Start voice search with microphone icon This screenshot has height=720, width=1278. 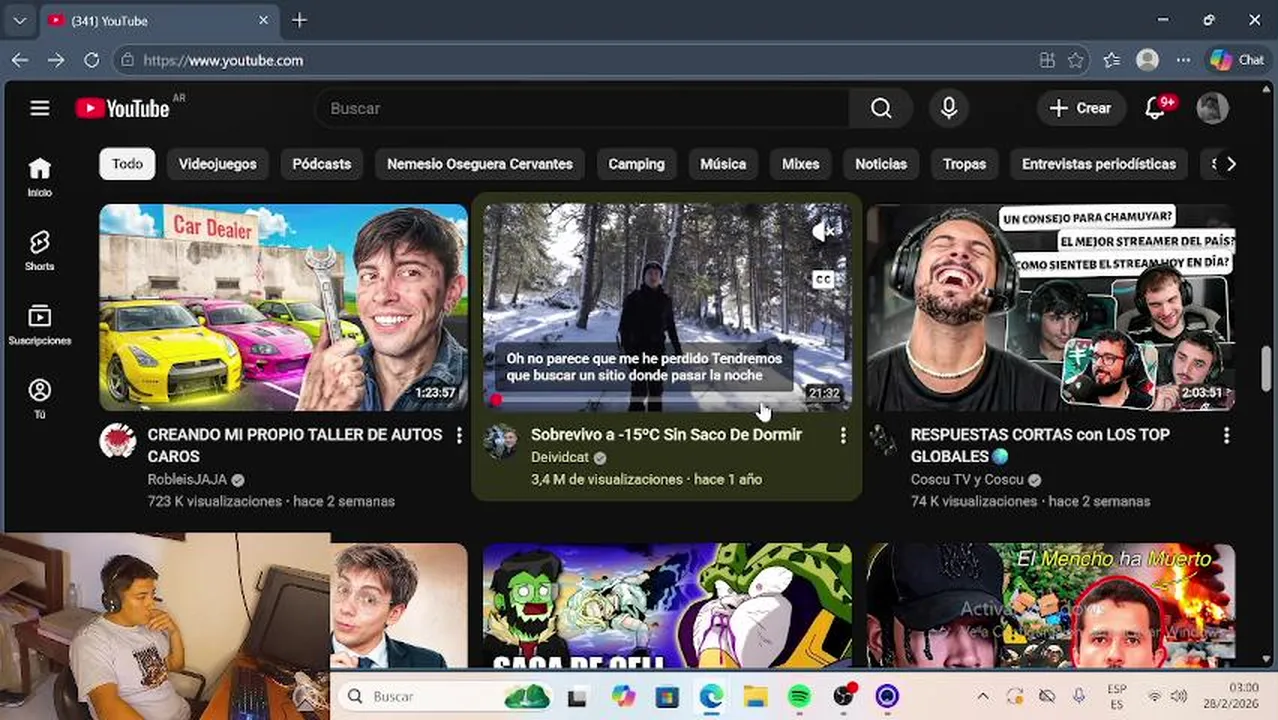click(x=949, y=108)
